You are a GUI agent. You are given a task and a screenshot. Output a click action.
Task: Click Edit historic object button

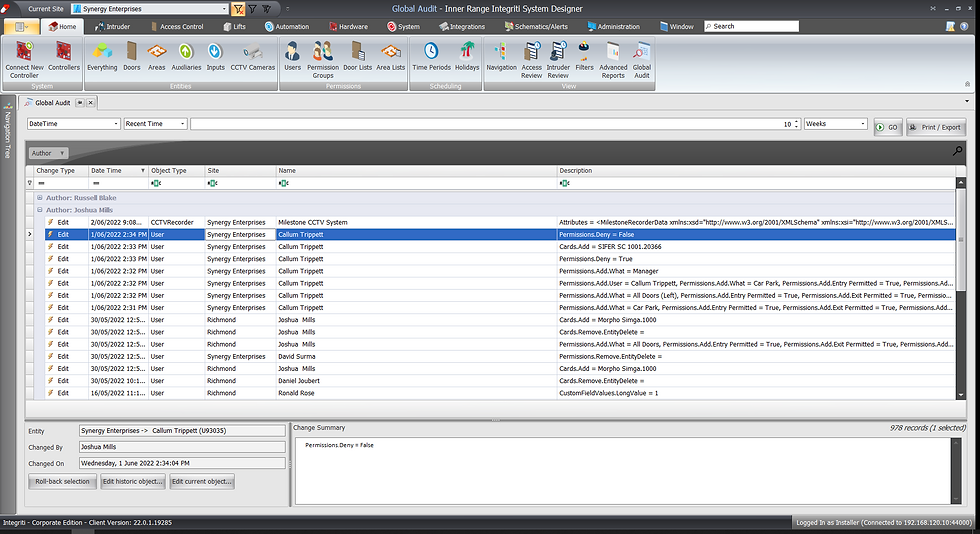click(x=132, y=481)
